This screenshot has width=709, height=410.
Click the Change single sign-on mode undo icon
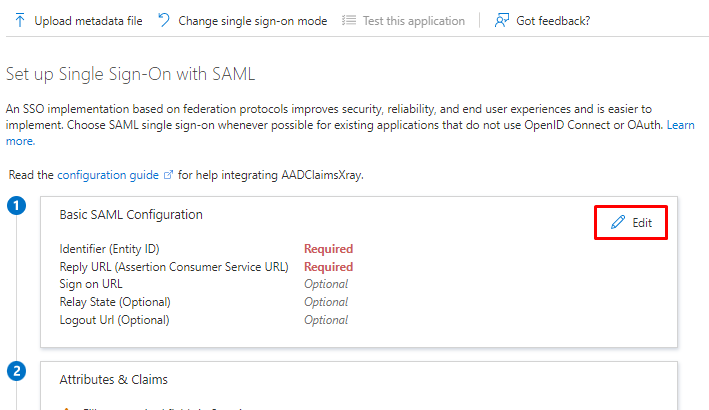[164, 21]
